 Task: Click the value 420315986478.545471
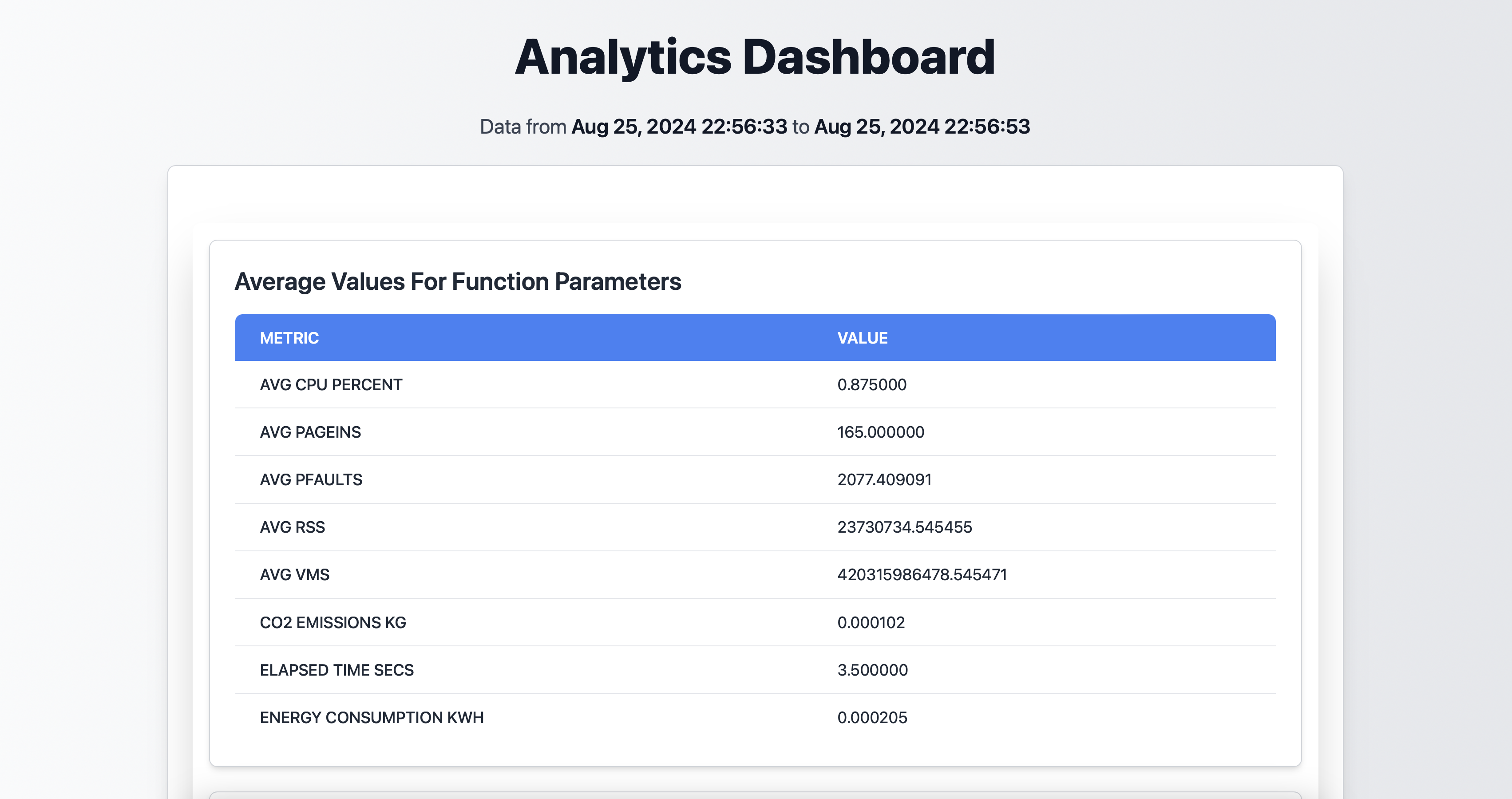(x=922, y=575)
